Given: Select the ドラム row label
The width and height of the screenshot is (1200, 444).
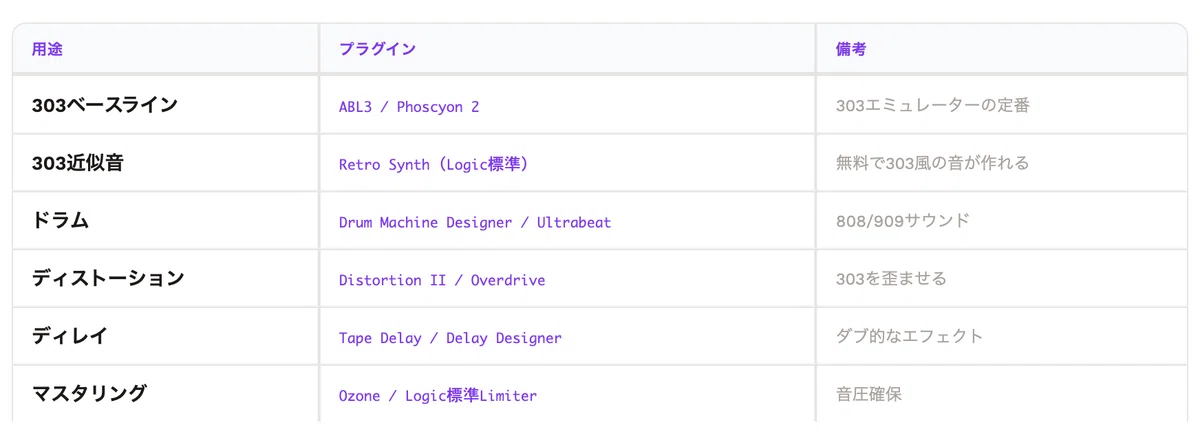Looking at the screenshot, I should 60,221.
